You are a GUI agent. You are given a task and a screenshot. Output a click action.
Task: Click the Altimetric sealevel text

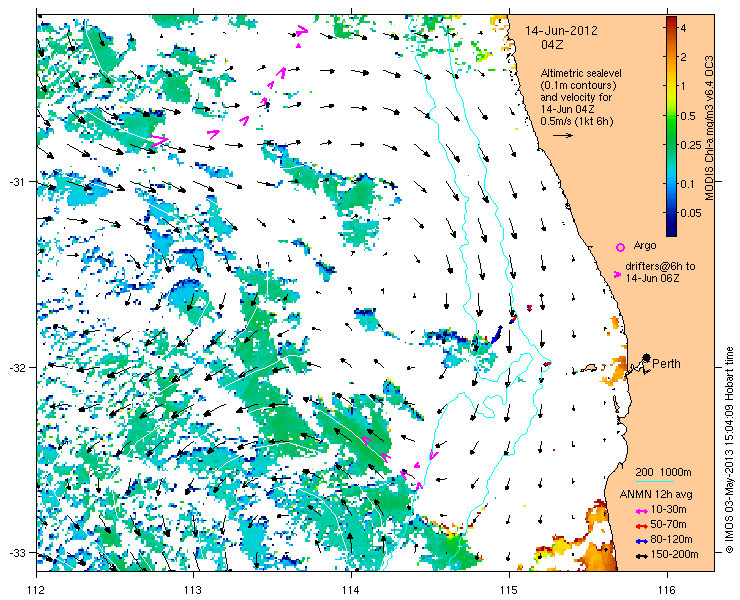pyautogui.click(x=581, y=74)
